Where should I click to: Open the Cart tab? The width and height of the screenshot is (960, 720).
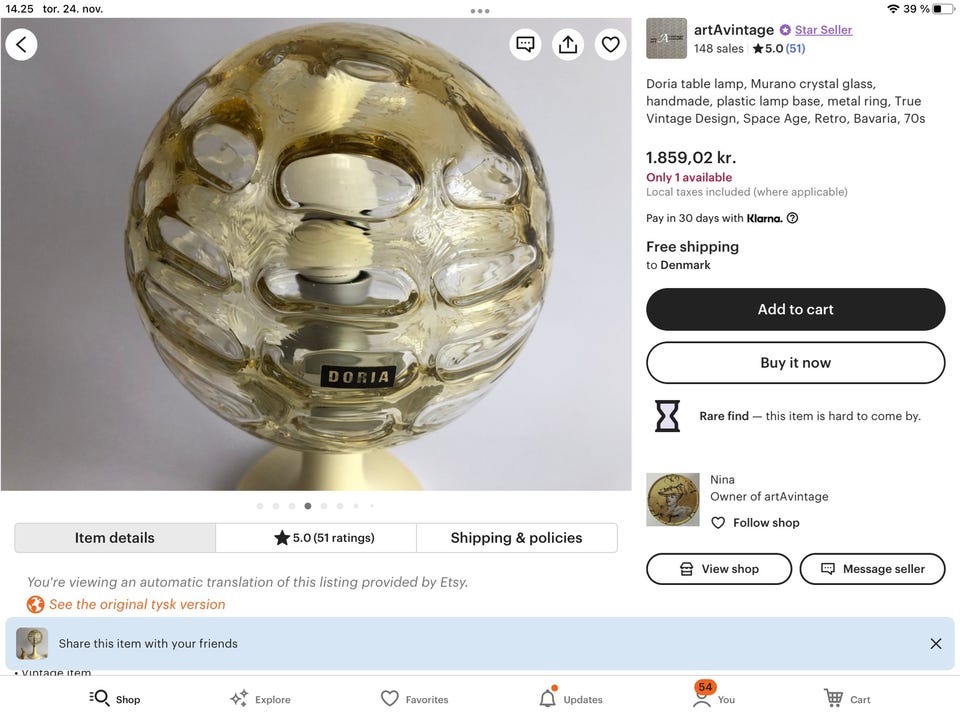(x=847, y=698)
